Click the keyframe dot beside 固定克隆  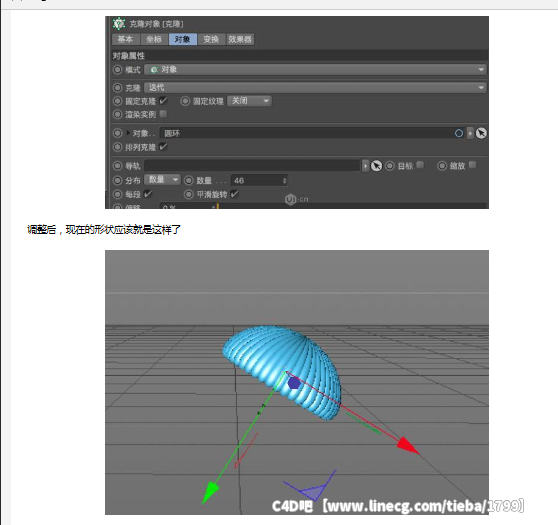coord(117,101)
